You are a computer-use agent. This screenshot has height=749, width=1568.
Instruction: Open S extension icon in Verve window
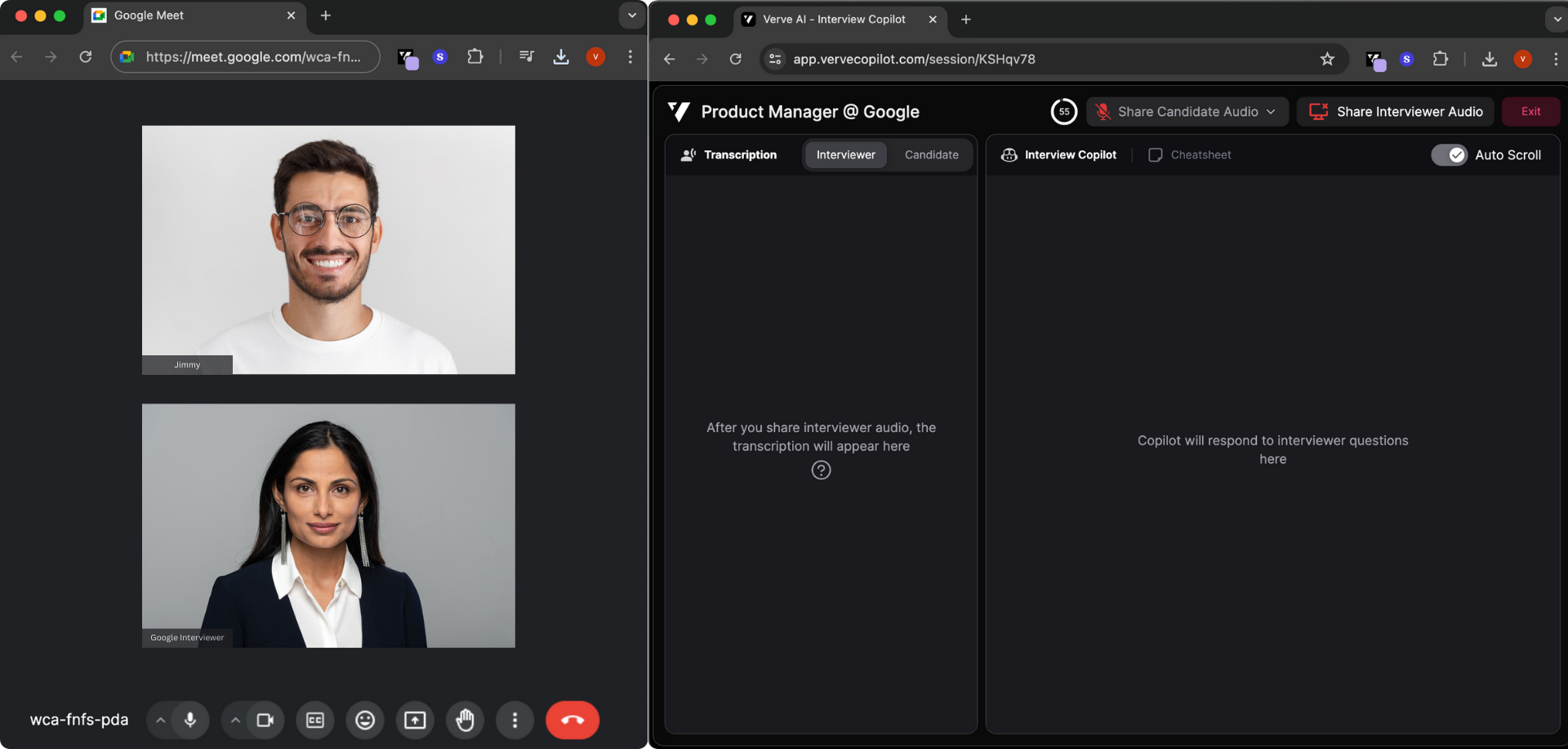(1406, 59)
